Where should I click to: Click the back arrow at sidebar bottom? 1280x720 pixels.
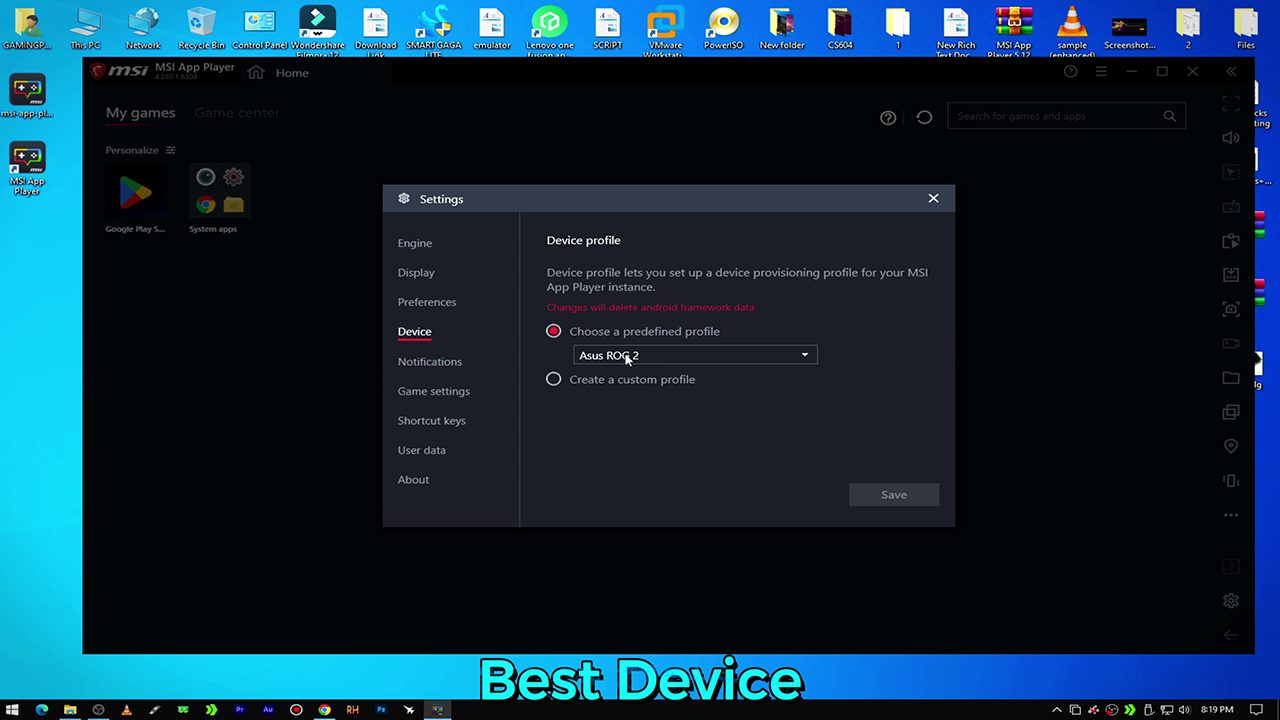(1231, 635)
